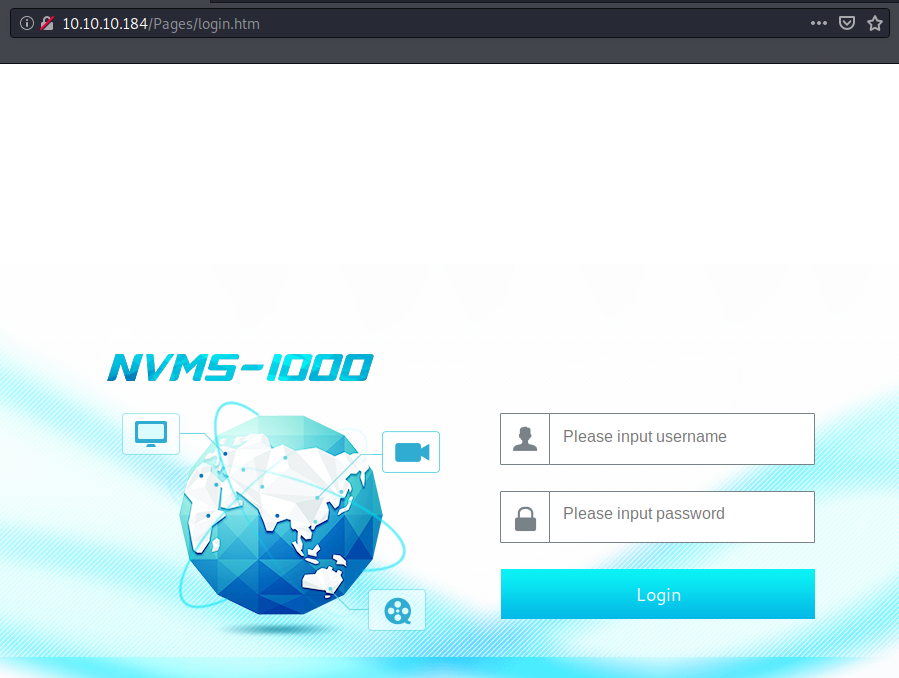The height and width of the screenshot is (678, 899).
Task: Click the padlock icon beside password field
Action: 525,517
